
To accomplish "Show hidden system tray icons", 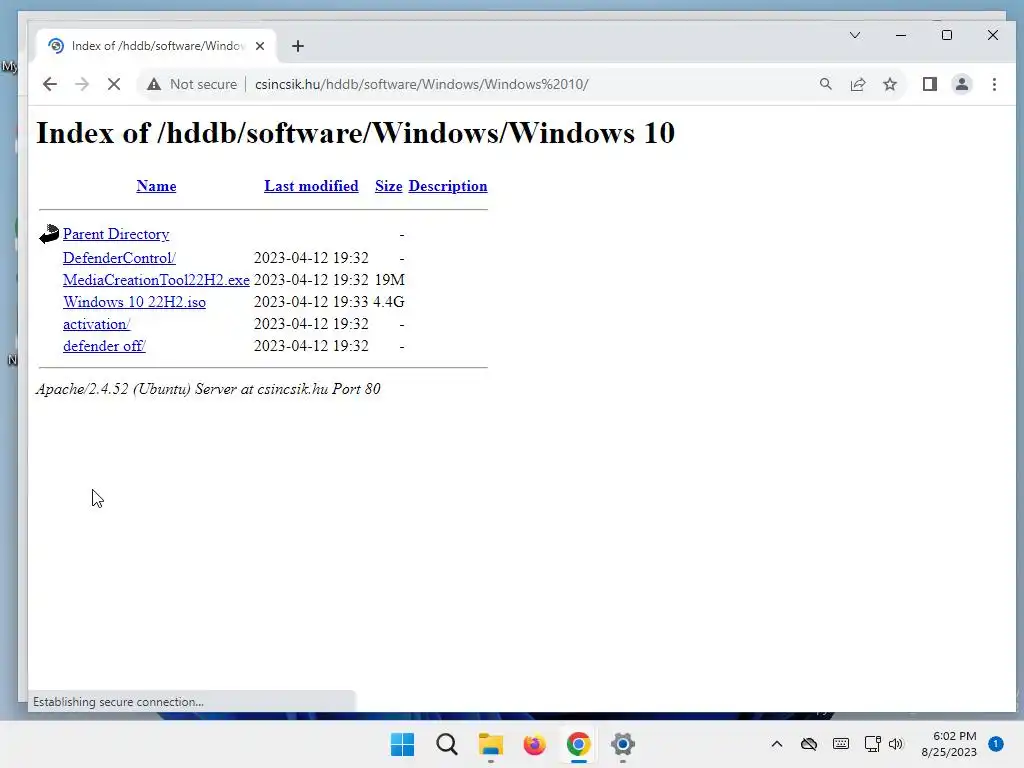I will pos(776,744).
